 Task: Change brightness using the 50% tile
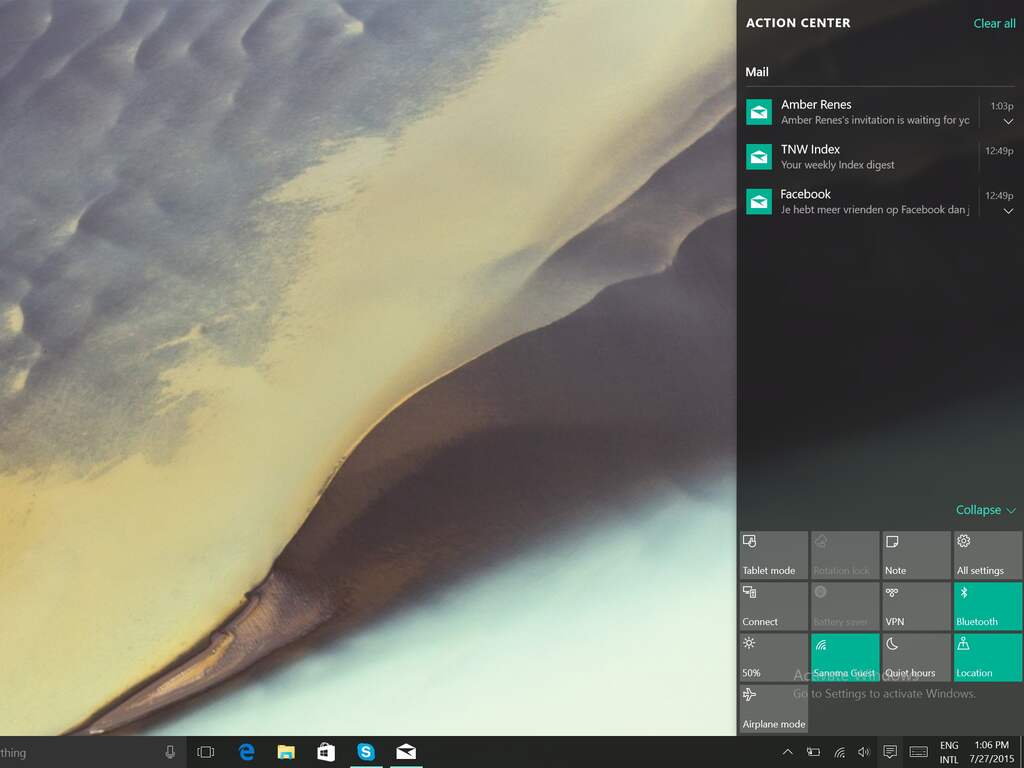coord(774,658)
